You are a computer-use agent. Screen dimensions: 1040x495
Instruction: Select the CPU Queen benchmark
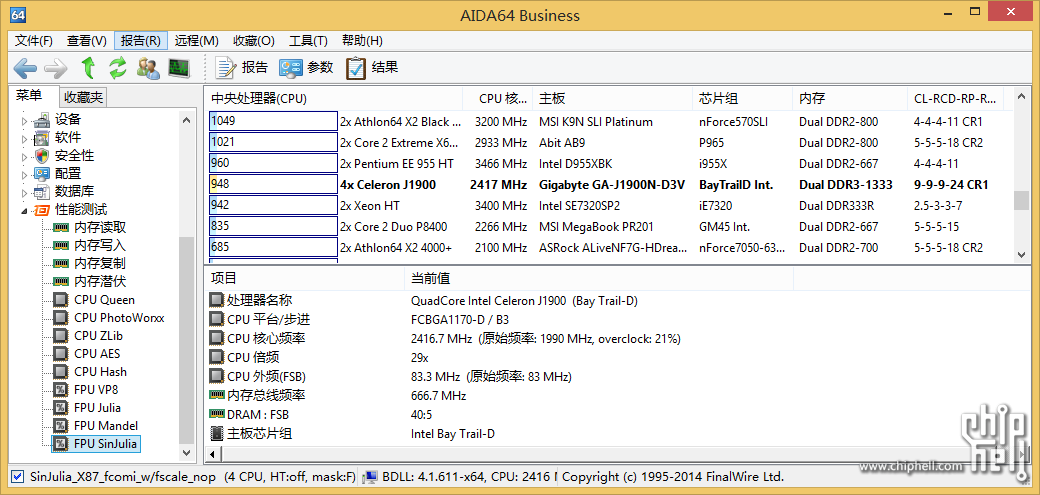[x=104, y=300]
